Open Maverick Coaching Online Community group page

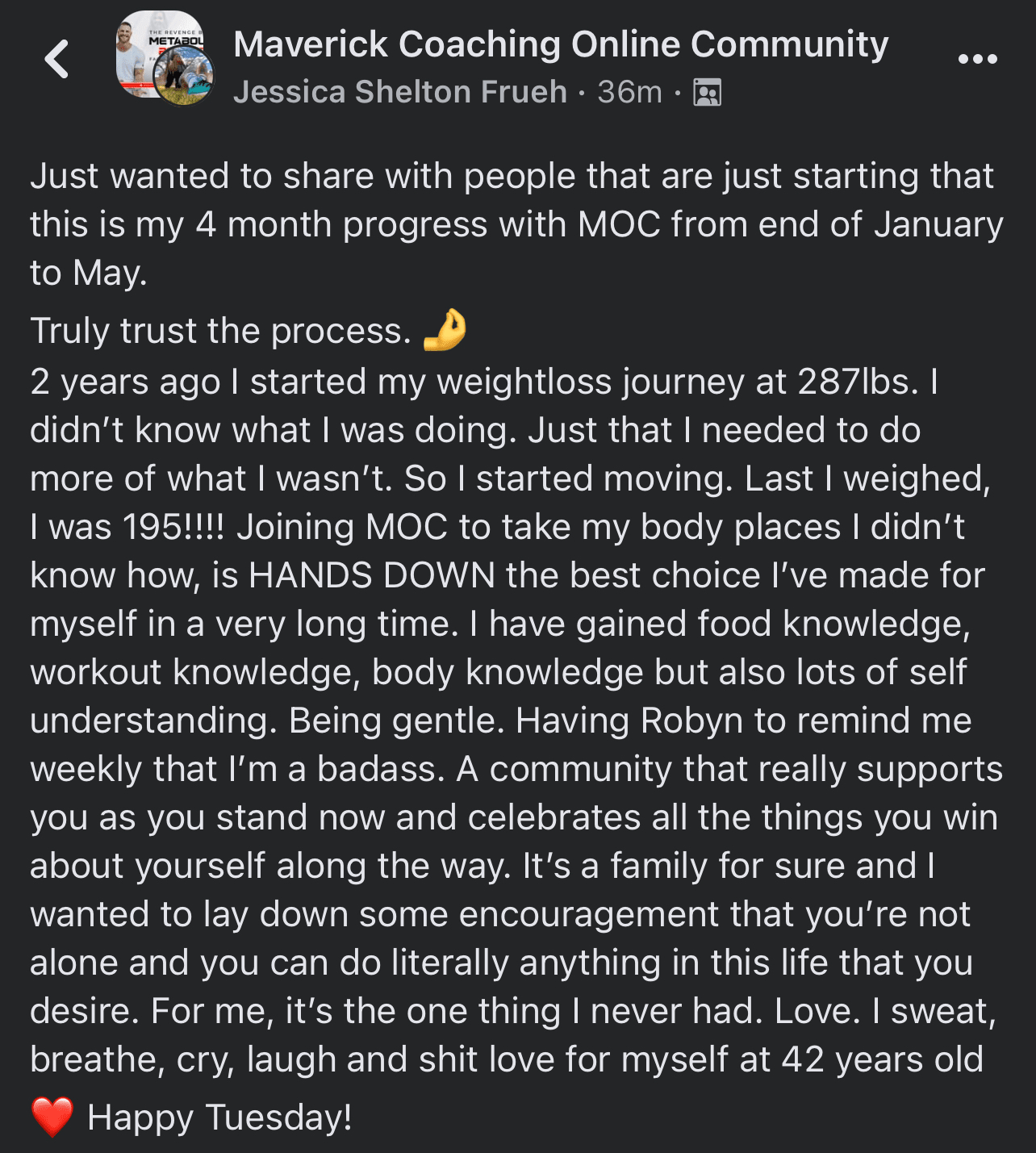(x=560, y=44)
